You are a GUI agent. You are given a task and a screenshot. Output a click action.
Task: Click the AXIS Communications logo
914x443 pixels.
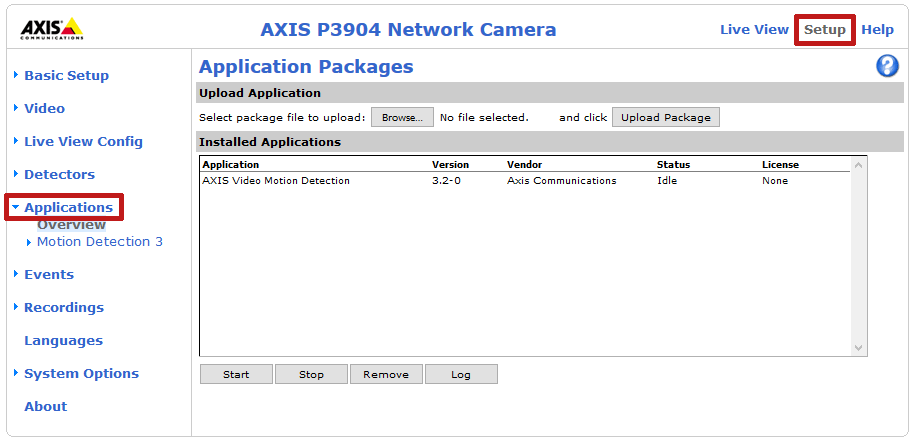pyautogui.click(x=52, y=29)
